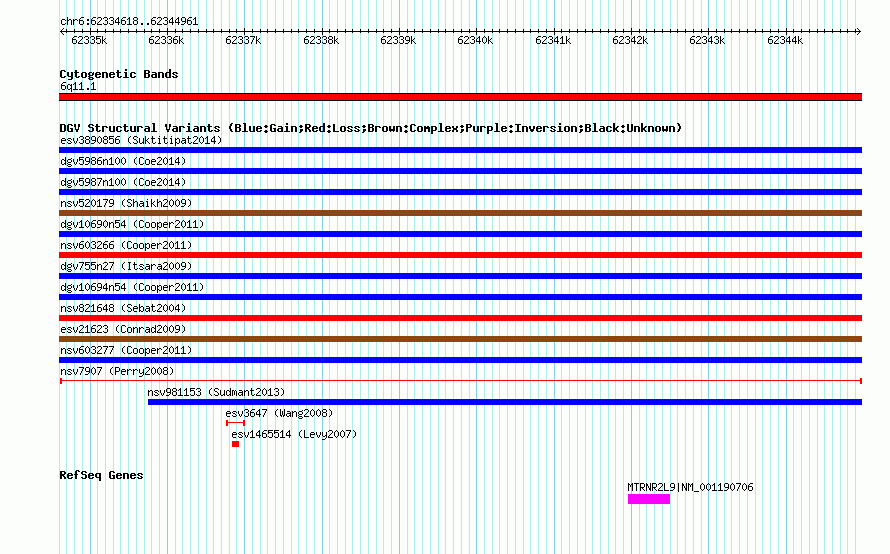Click the 62335k ruler tick label
Viewport: 890px width, 554px height.
click(89, 40)
